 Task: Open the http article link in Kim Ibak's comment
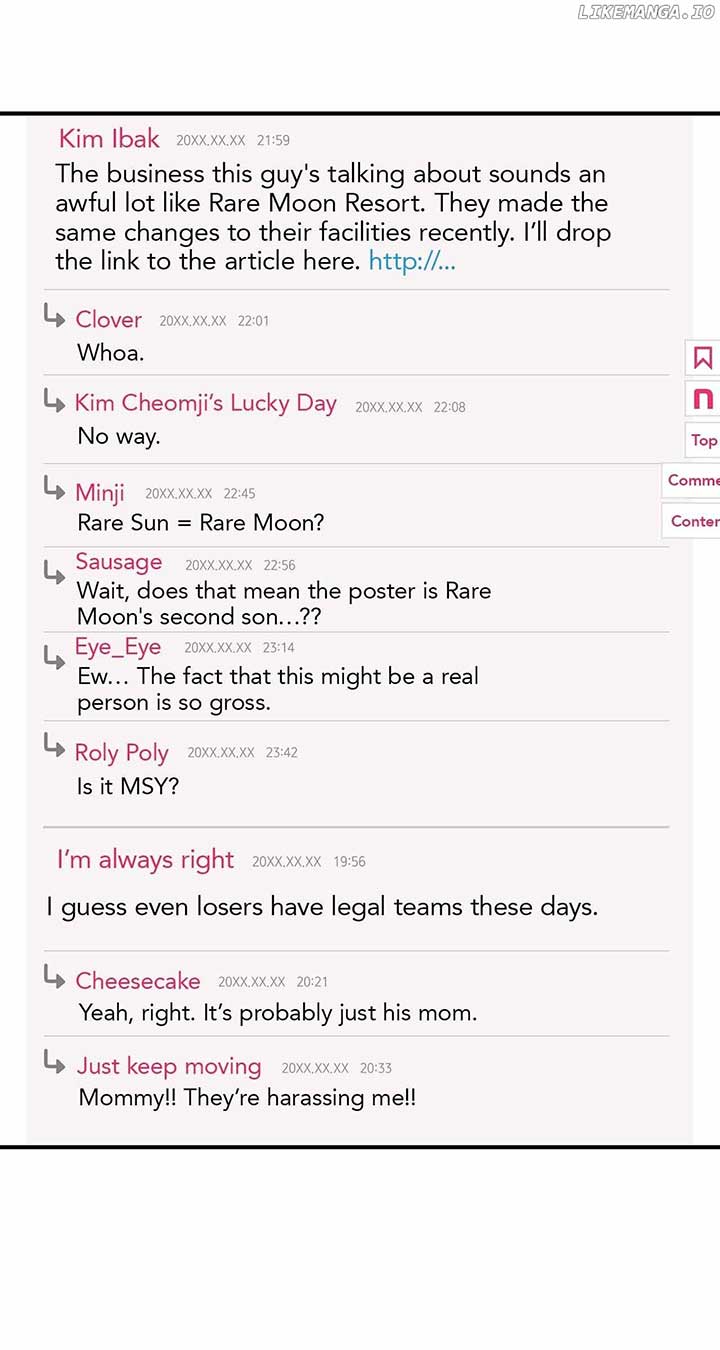tap(412, 262)
